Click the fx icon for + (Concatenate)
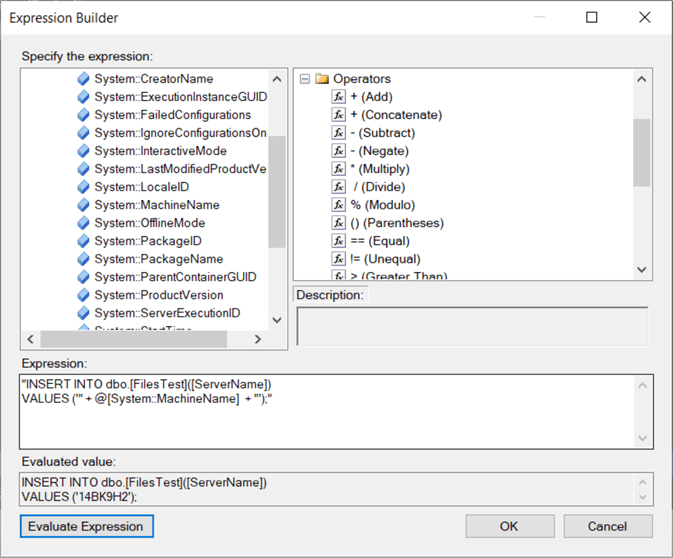The height and width of the screenshot is (558, 673). tap(339, 115)
